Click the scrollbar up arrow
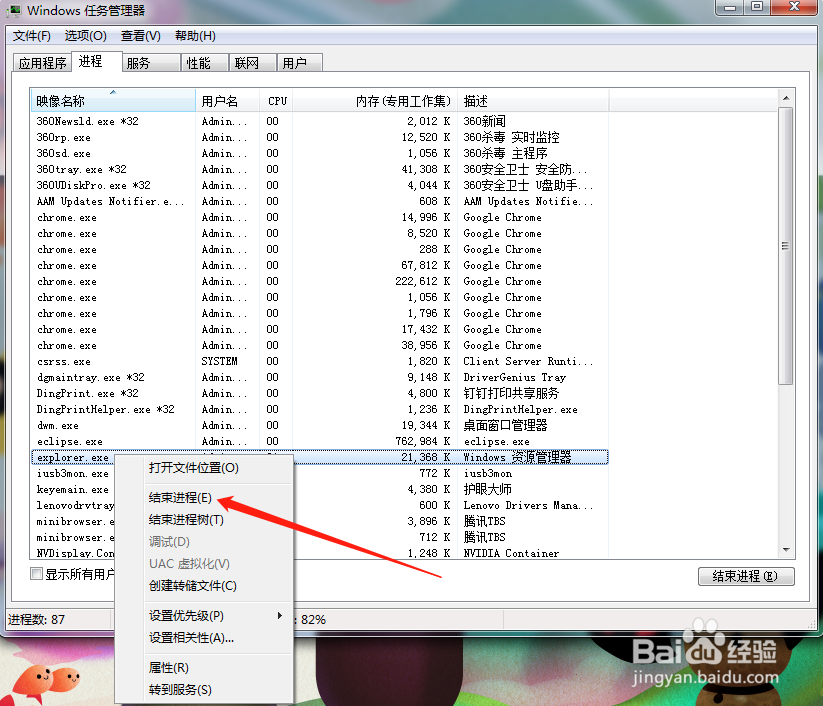823x706 pixels. pos(786,98)
